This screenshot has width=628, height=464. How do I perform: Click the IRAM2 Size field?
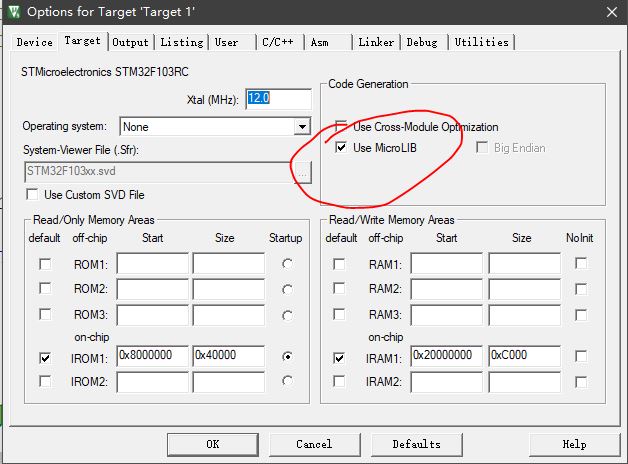pyautogui.click(x=524, y=382)
